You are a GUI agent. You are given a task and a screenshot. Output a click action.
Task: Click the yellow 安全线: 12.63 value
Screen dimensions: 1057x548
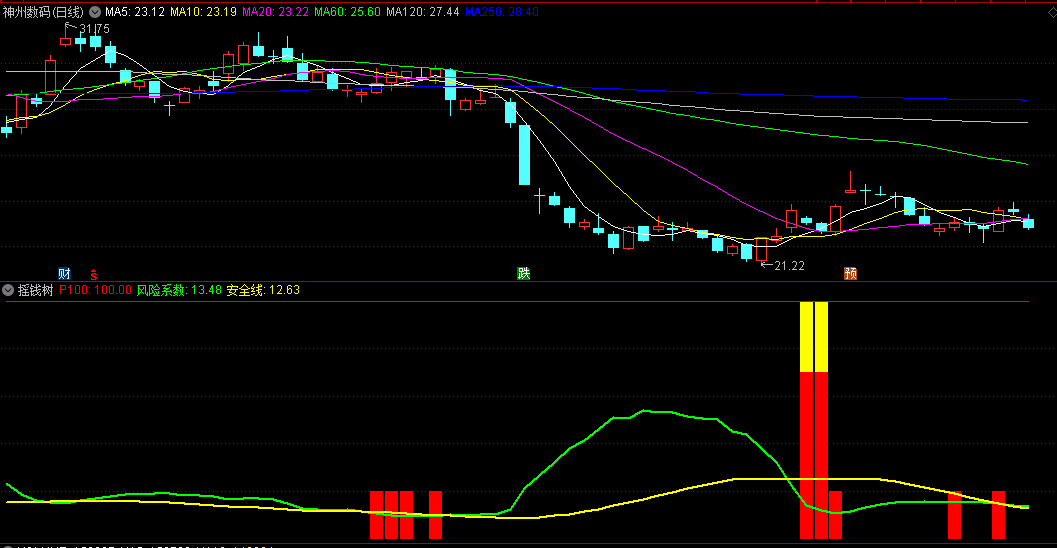(x=263, y=291)
